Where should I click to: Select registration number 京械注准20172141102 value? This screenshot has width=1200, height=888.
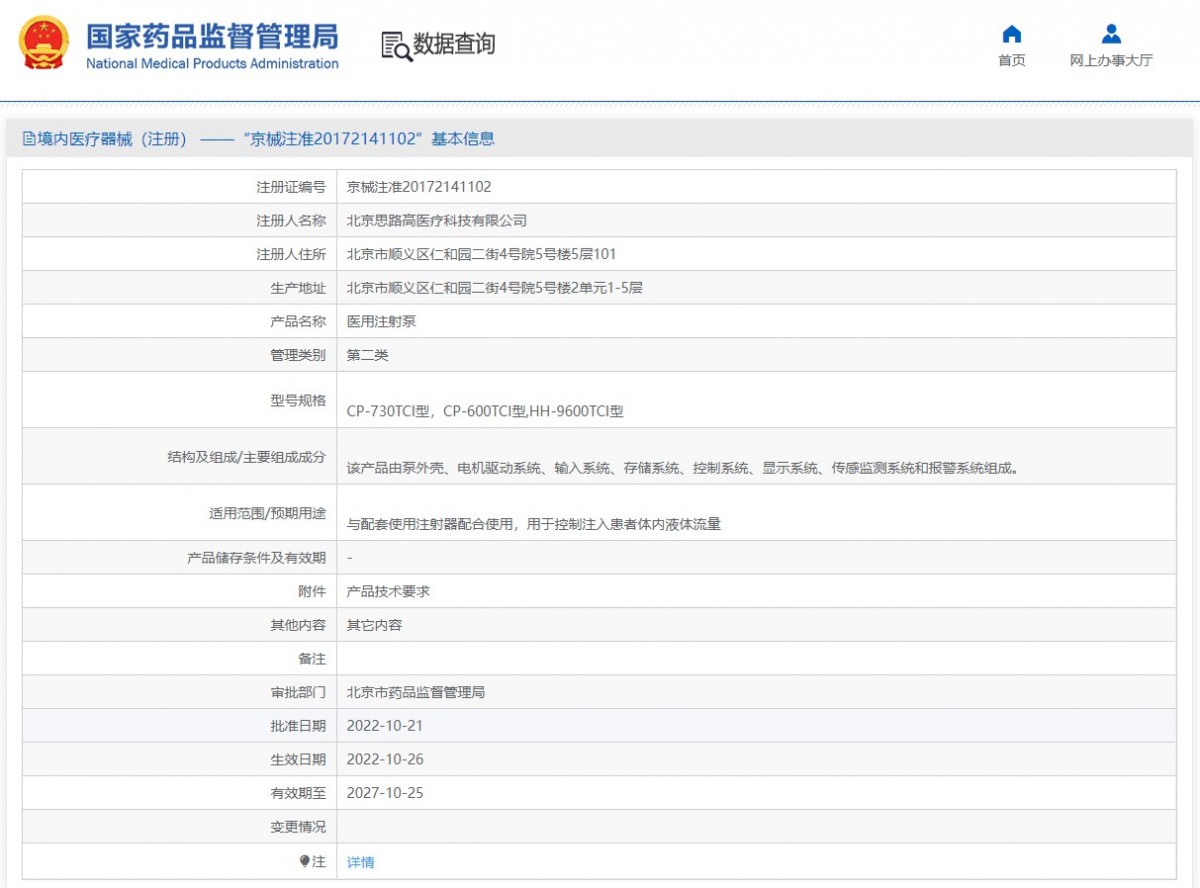point(419,187)
